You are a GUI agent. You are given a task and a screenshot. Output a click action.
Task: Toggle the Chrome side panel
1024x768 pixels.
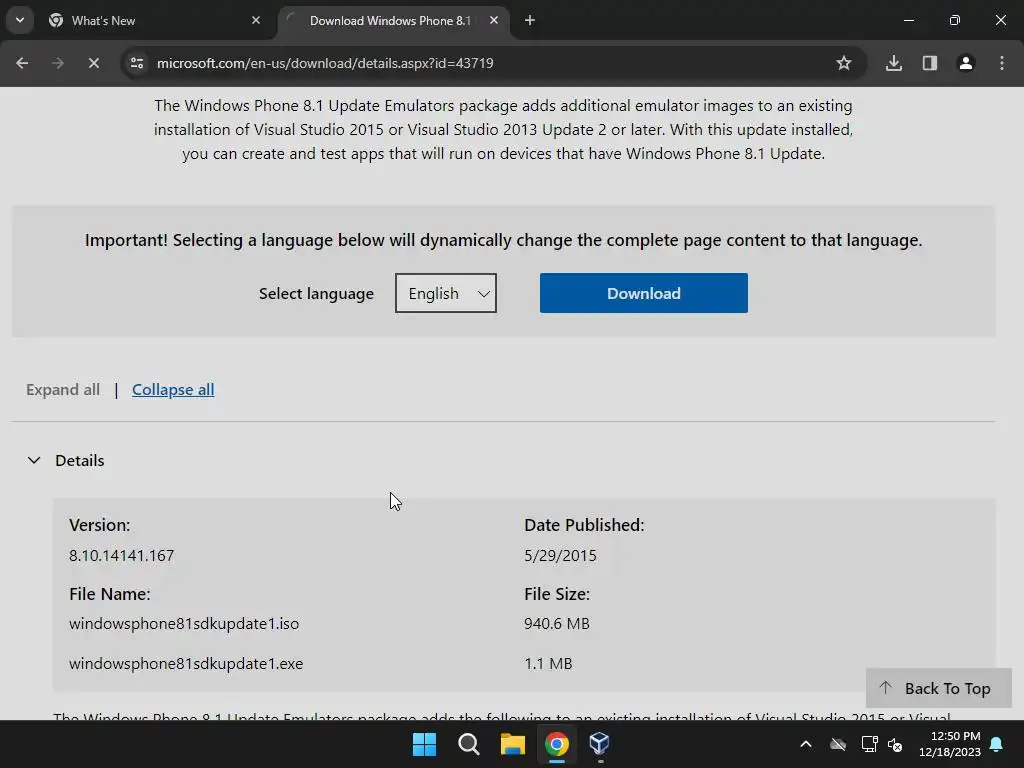click(929, 63)
